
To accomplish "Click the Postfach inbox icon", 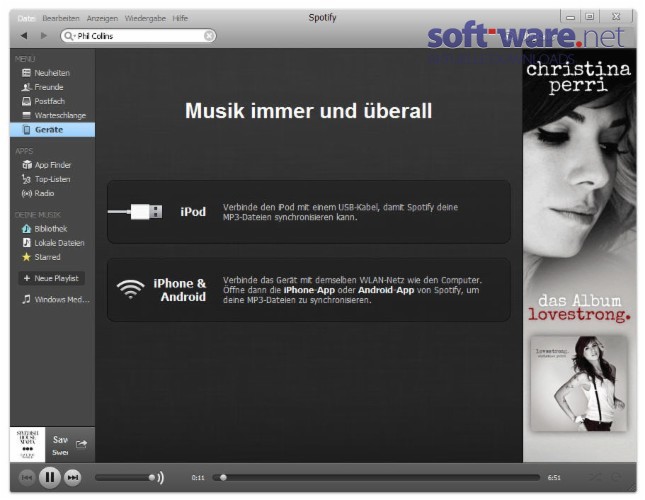I will pyautogui.click(x=26, y=101).
